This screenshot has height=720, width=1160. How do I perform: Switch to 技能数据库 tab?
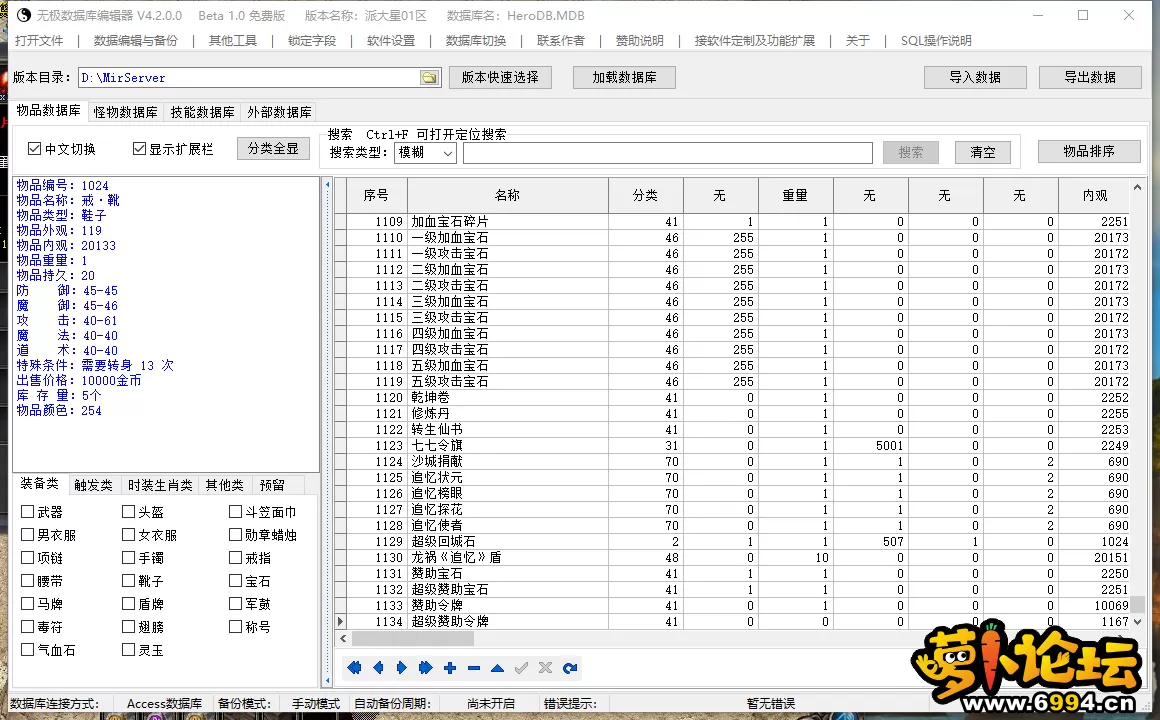click(202, 112)
